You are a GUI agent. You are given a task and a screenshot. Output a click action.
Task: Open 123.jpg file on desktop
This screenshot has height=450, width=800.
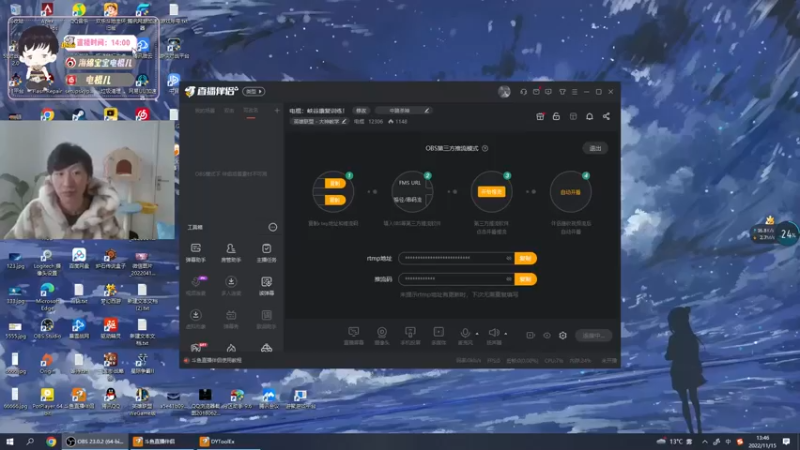[15, 261]
